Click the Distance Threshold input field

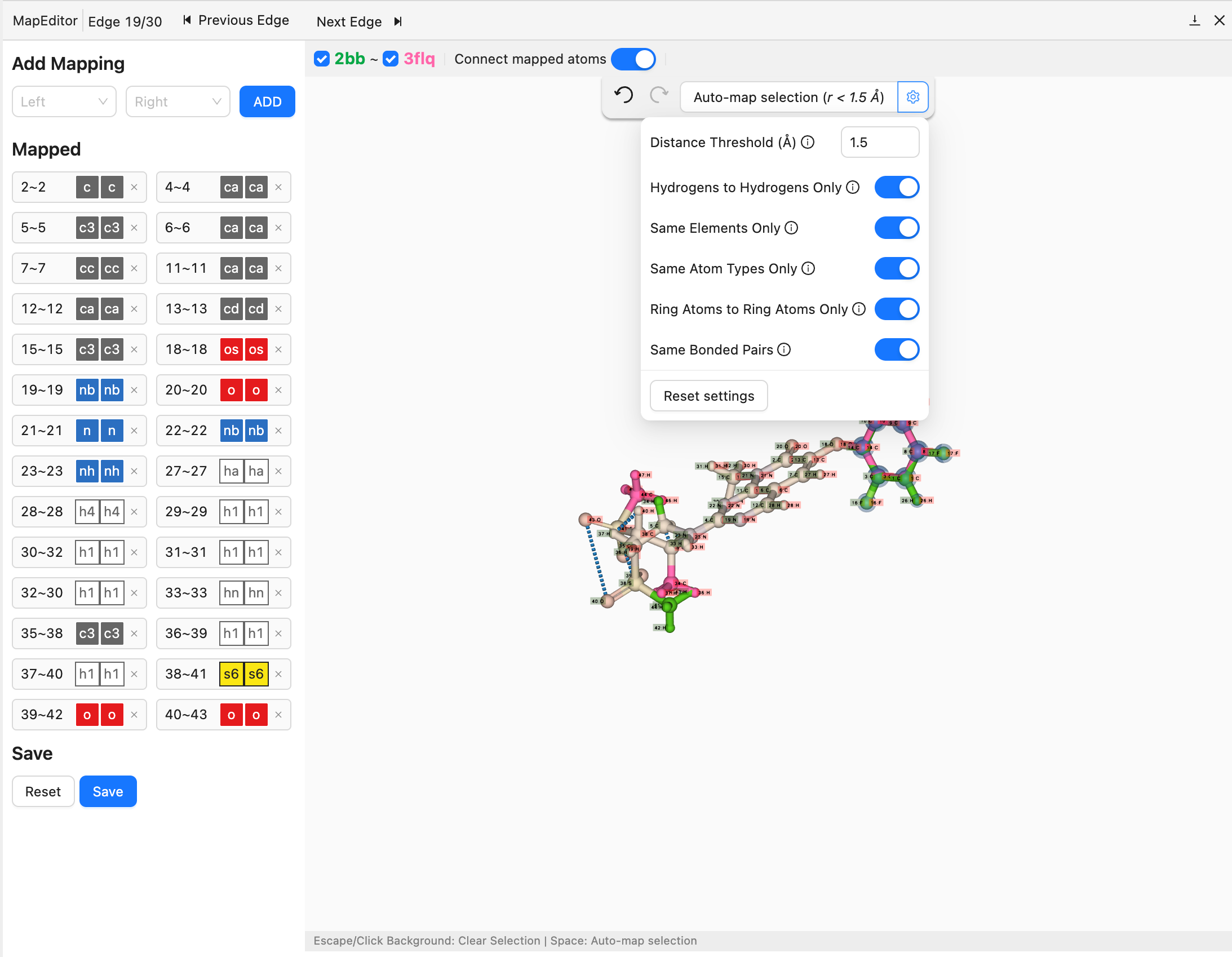(879, 142)
